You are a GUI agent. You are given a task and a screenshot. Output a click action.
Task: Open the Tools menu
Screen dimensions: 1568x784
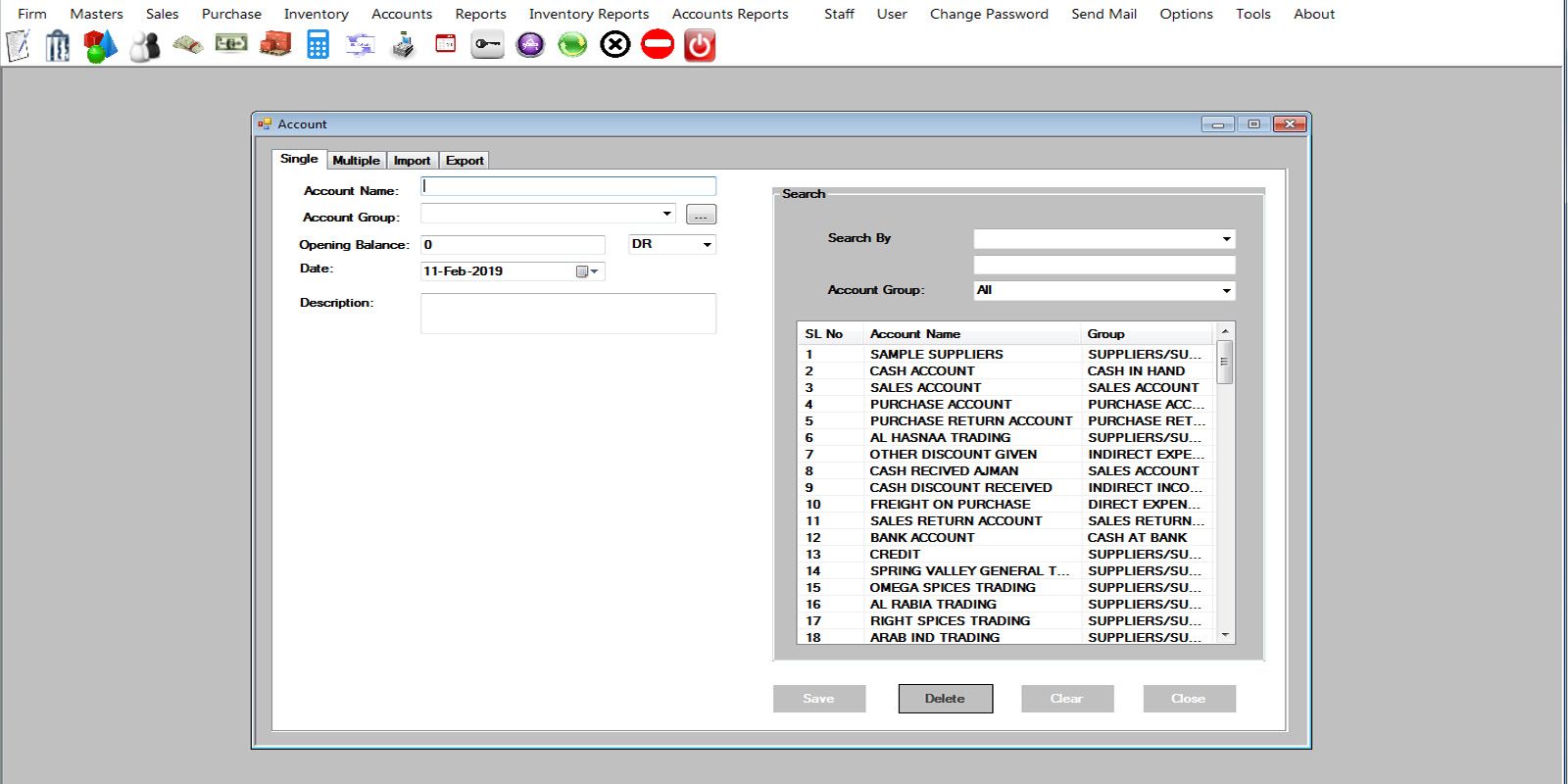[x=1252, y=14]
